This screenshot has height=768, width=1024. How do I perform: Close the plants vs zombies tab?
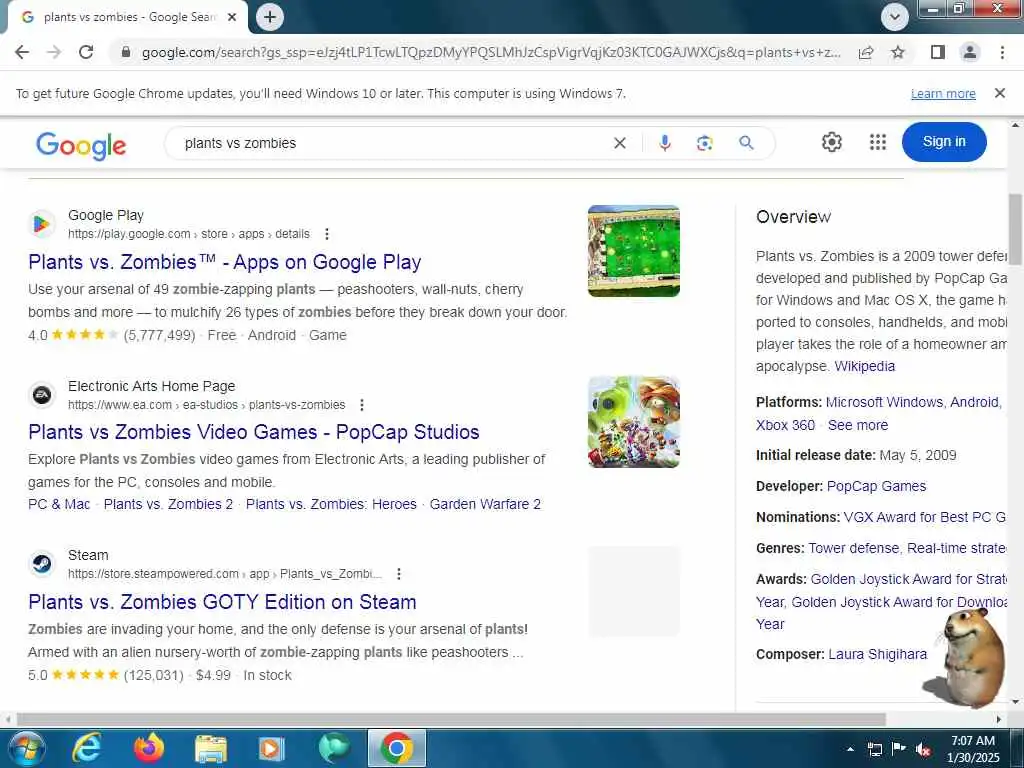pyautogui.click(x=232, y=17)
